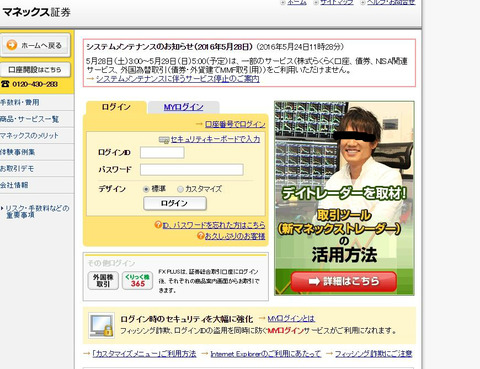This screenshot has height=369, width=480.
Task: Click help icon beside お久しぶりのお客様
Action: click(200, 236)
